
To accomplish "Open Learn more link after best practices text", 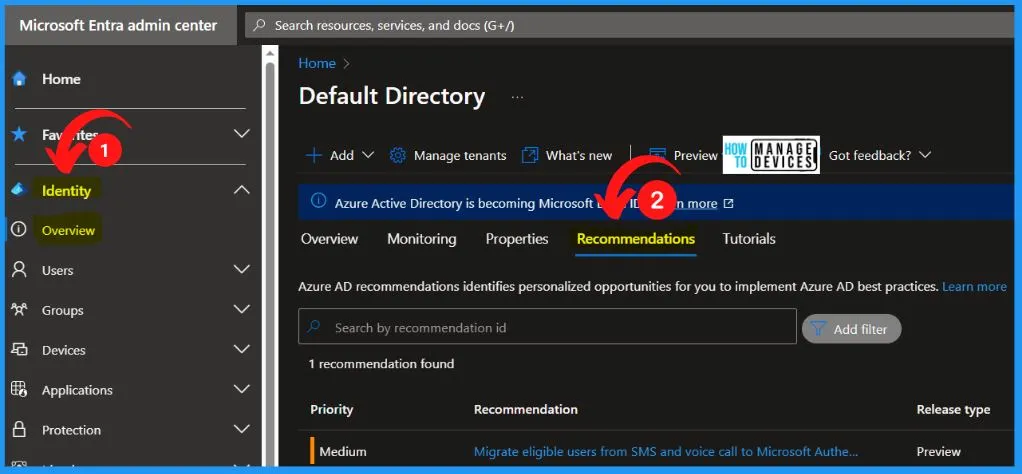I will (x=974, y=286).
